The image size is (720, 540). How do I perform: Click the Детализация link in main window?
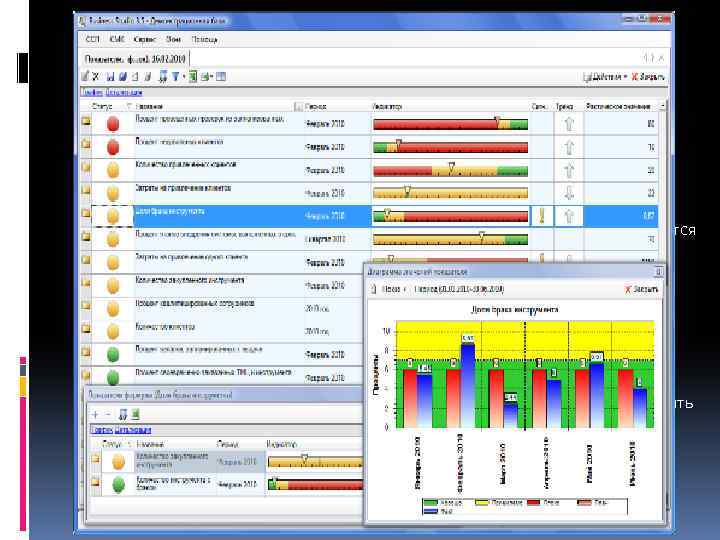[124, 92]
